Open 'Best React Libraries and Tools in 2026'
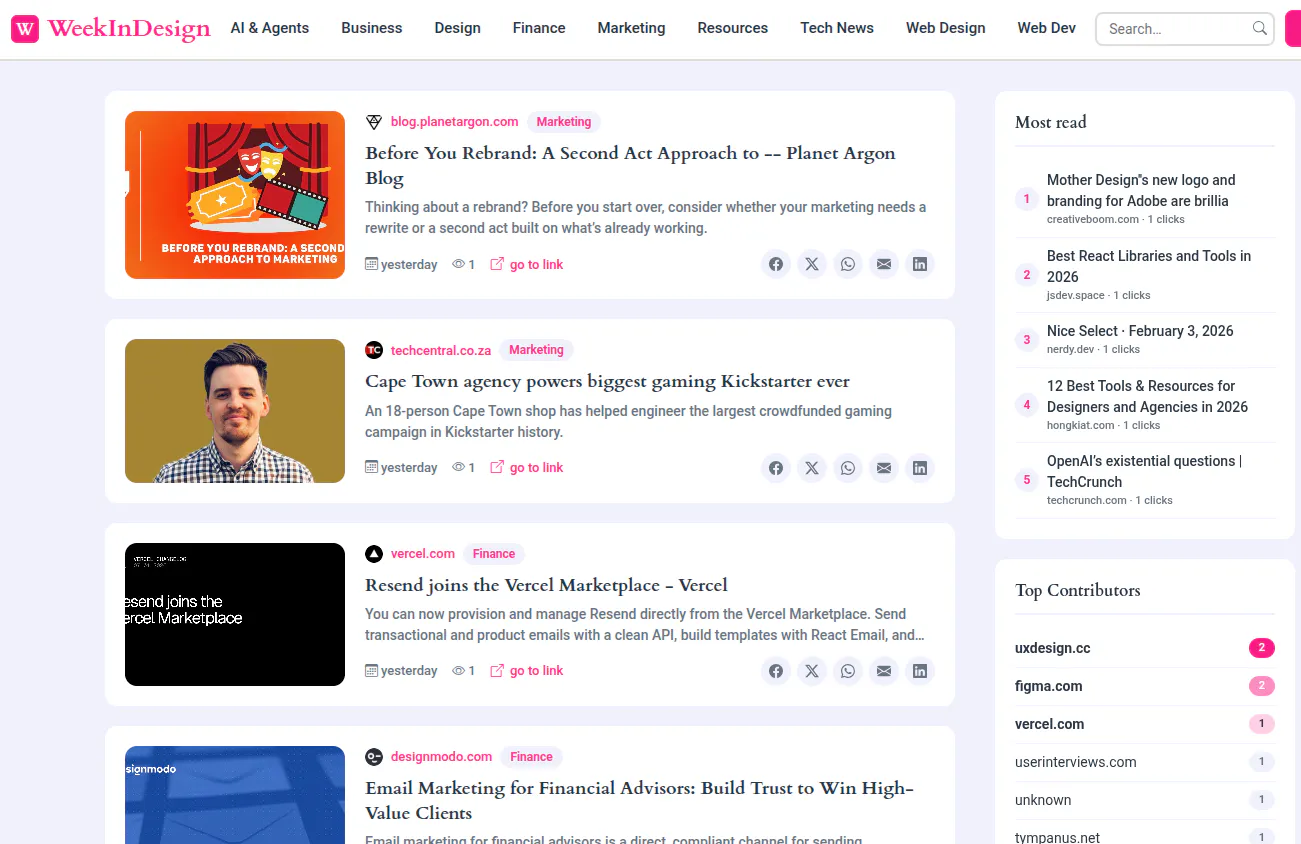This screenshot has width=1301, height=844. pos(1149,266)
